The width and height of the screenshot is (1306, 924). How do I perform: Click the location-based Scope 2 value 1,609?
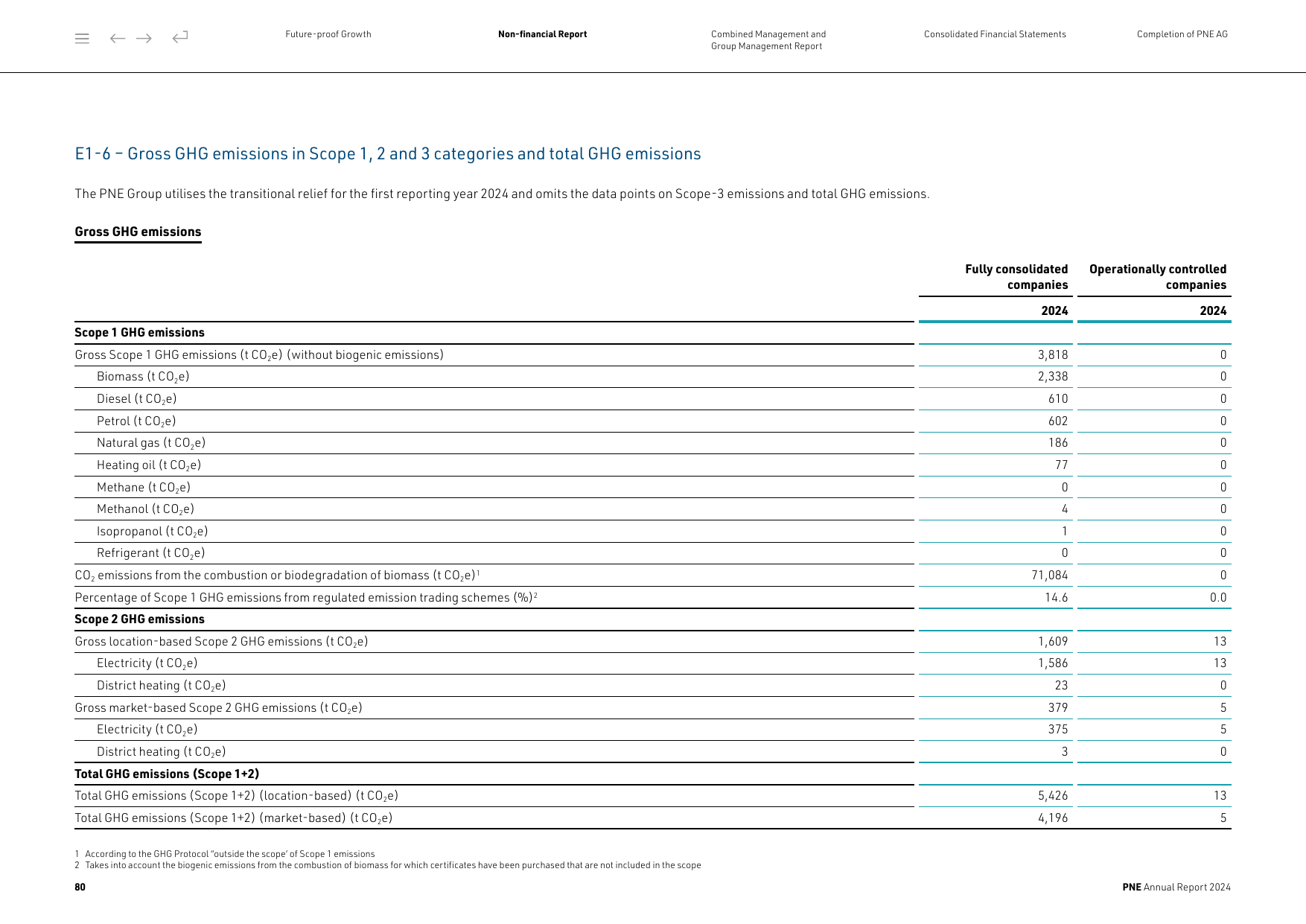[x=1053, y=642]
